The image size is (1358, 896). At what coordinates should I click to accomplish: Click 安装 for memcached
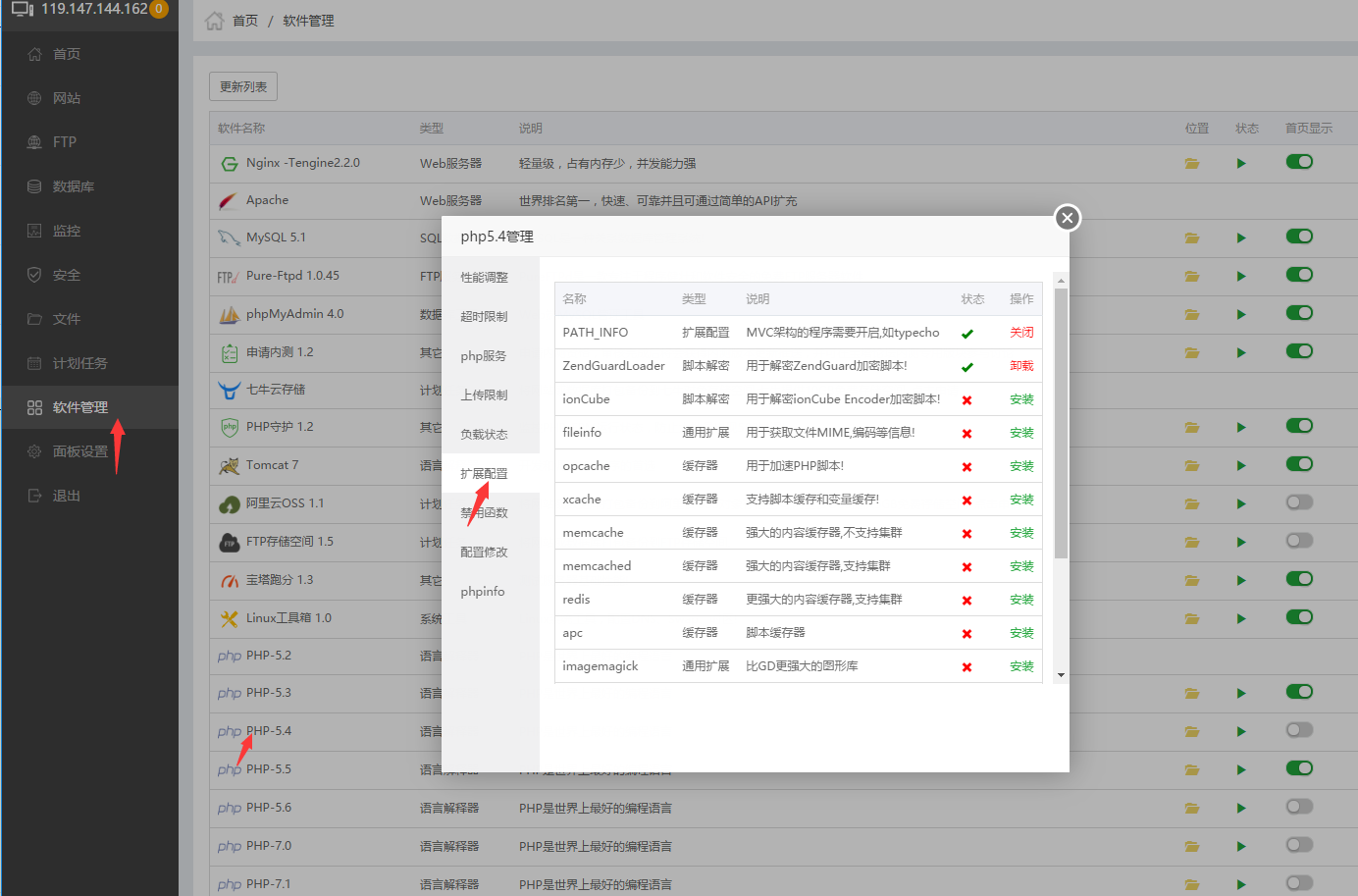click(x=1021, y=566)
